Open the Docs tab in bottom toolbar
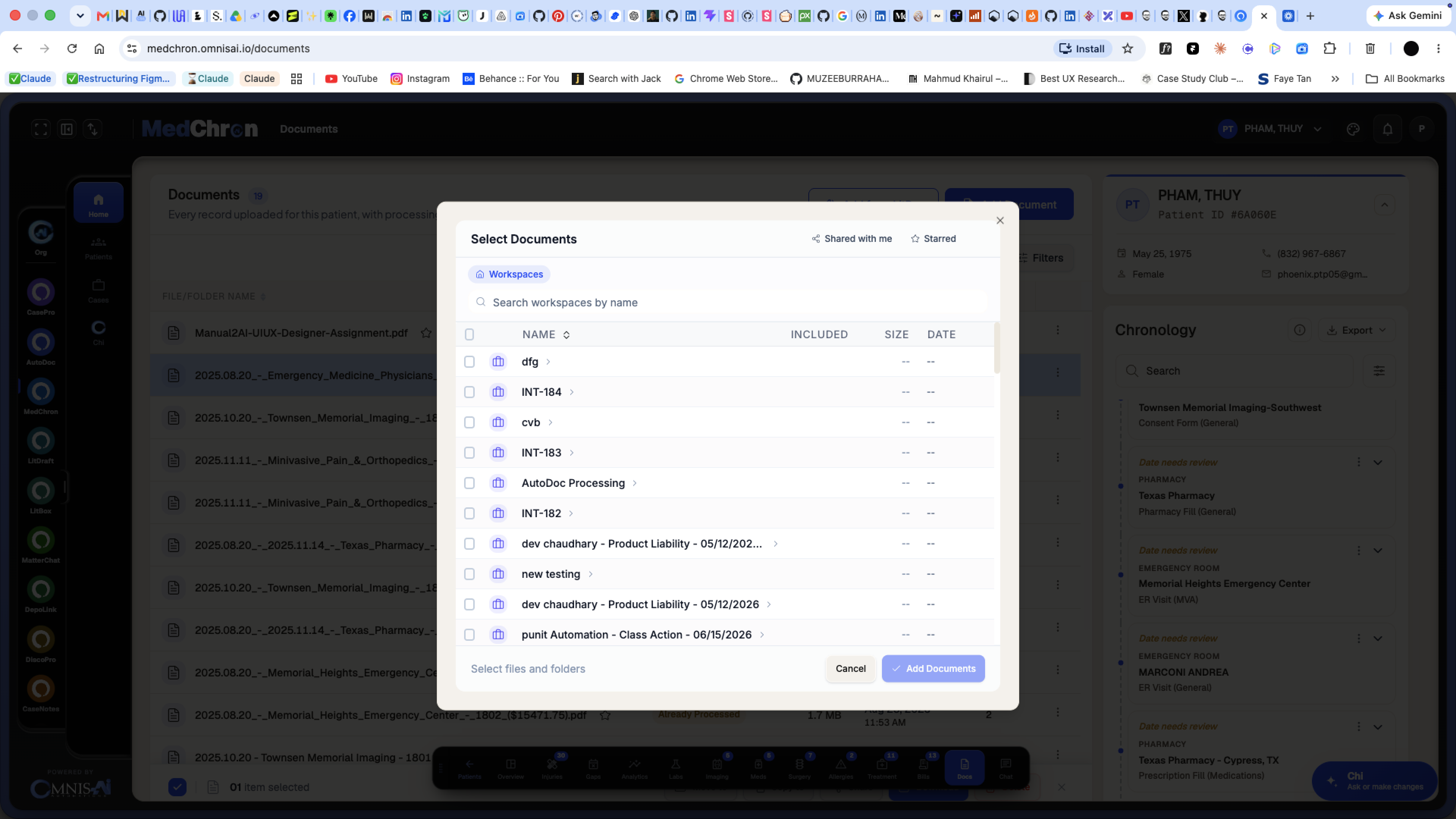Image resolution: width=1456 pixels, height=819 pixels. 964,768
